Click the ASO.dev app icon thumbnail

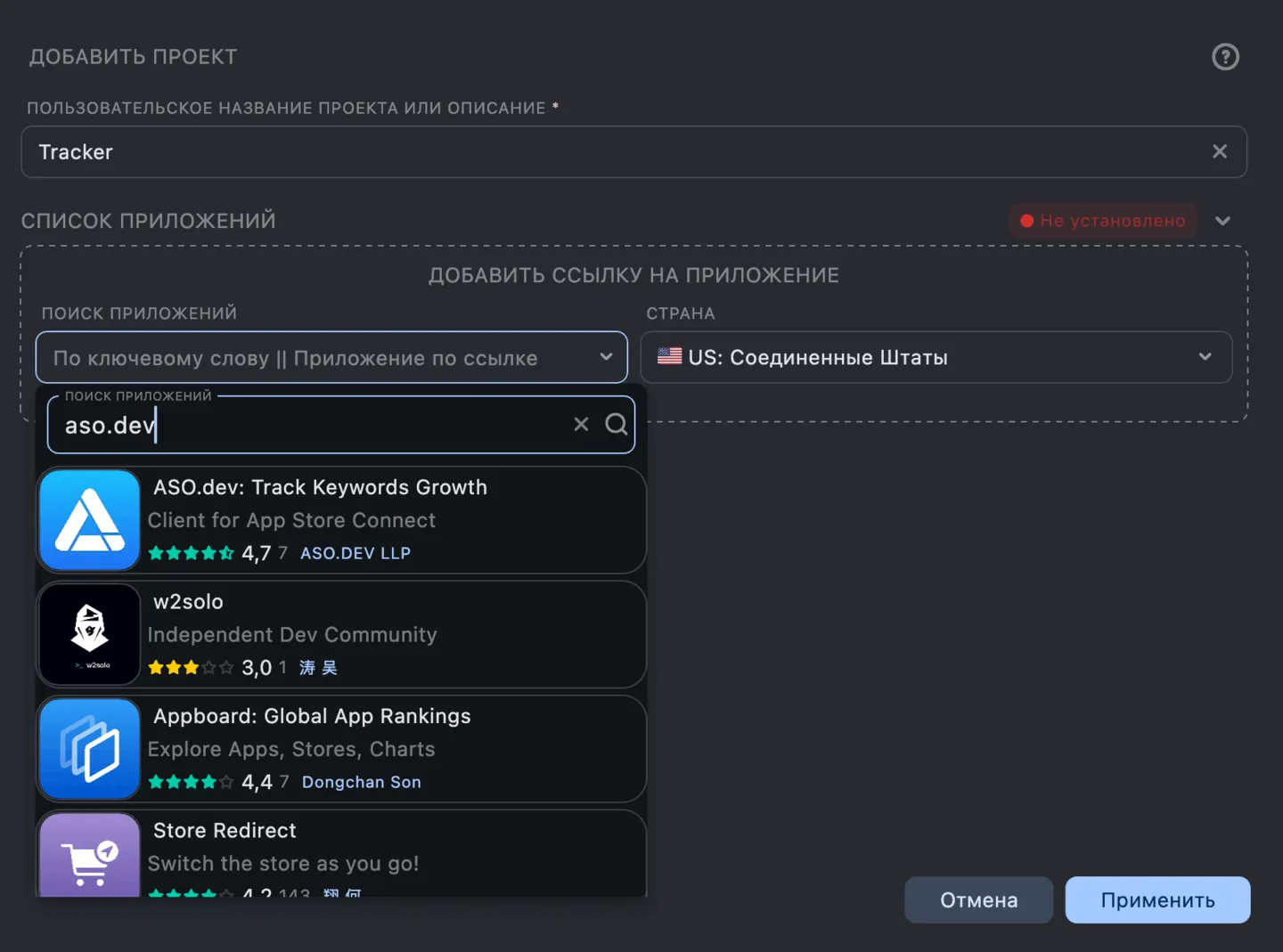coord(88,520)
